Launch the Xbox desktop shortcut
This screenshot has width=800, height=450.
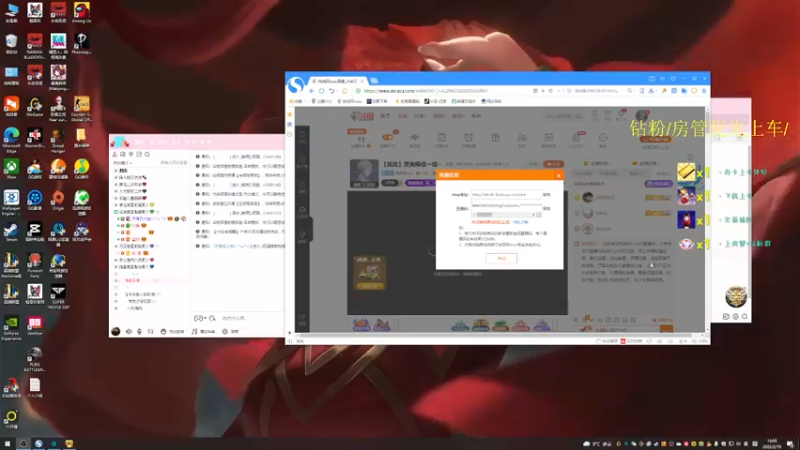point(11,168)
